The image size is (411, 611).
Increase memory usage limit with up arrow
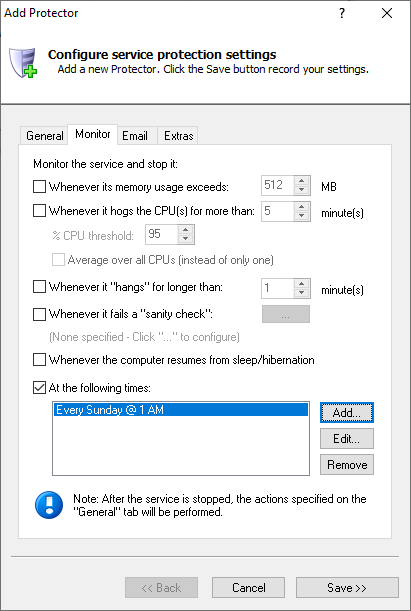point(302,181)
